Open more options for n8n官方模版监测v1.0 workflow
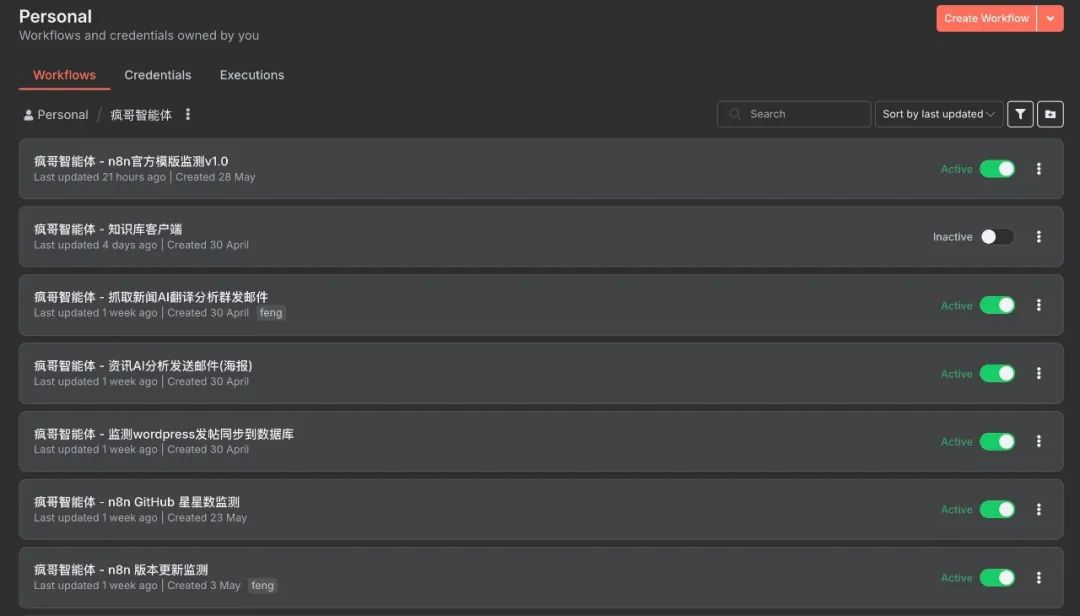1080x616 pixels. tap(1039, 169)
